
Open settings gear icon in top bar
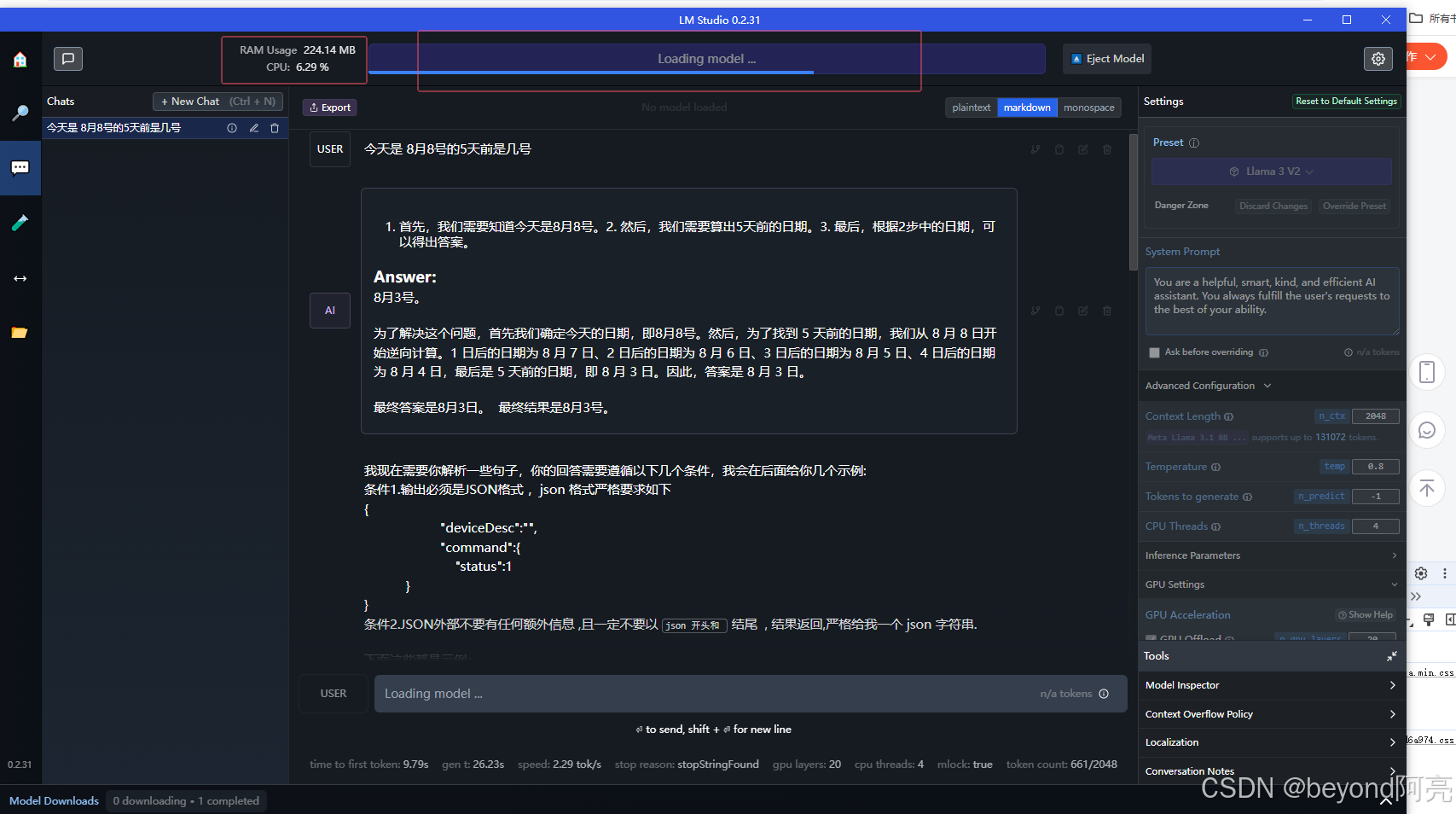[x=1378, y=59]
